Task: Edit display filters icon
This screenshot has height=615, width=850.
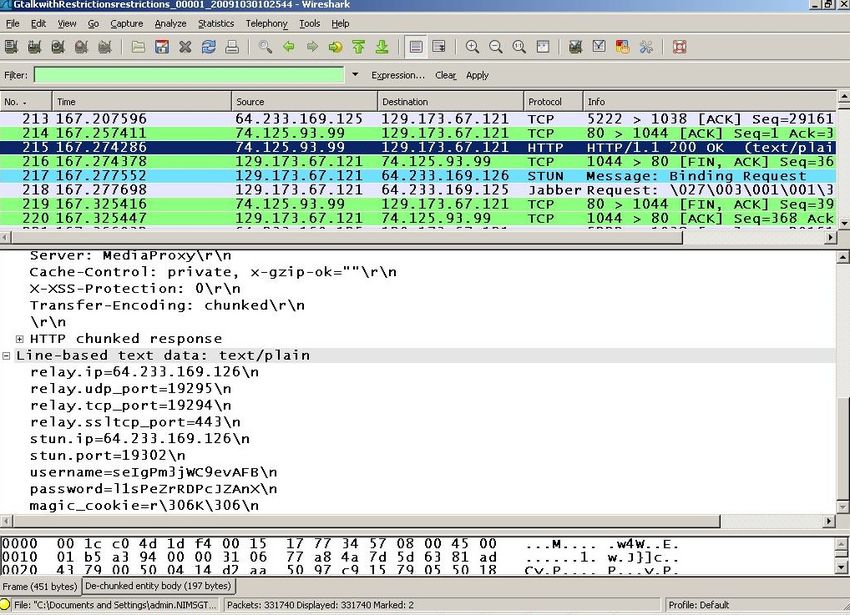Action: coord(599,47)
